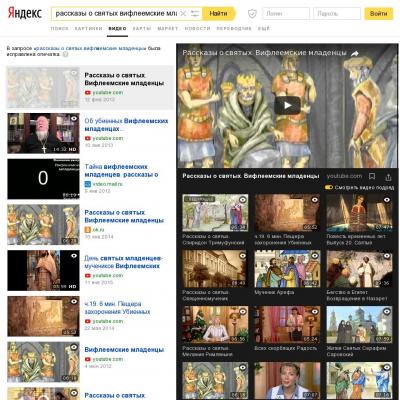Open thumbnail of priest video 'Об убиенных Вифлеемских'
The image size is (400, 400).
coord(43,133)
